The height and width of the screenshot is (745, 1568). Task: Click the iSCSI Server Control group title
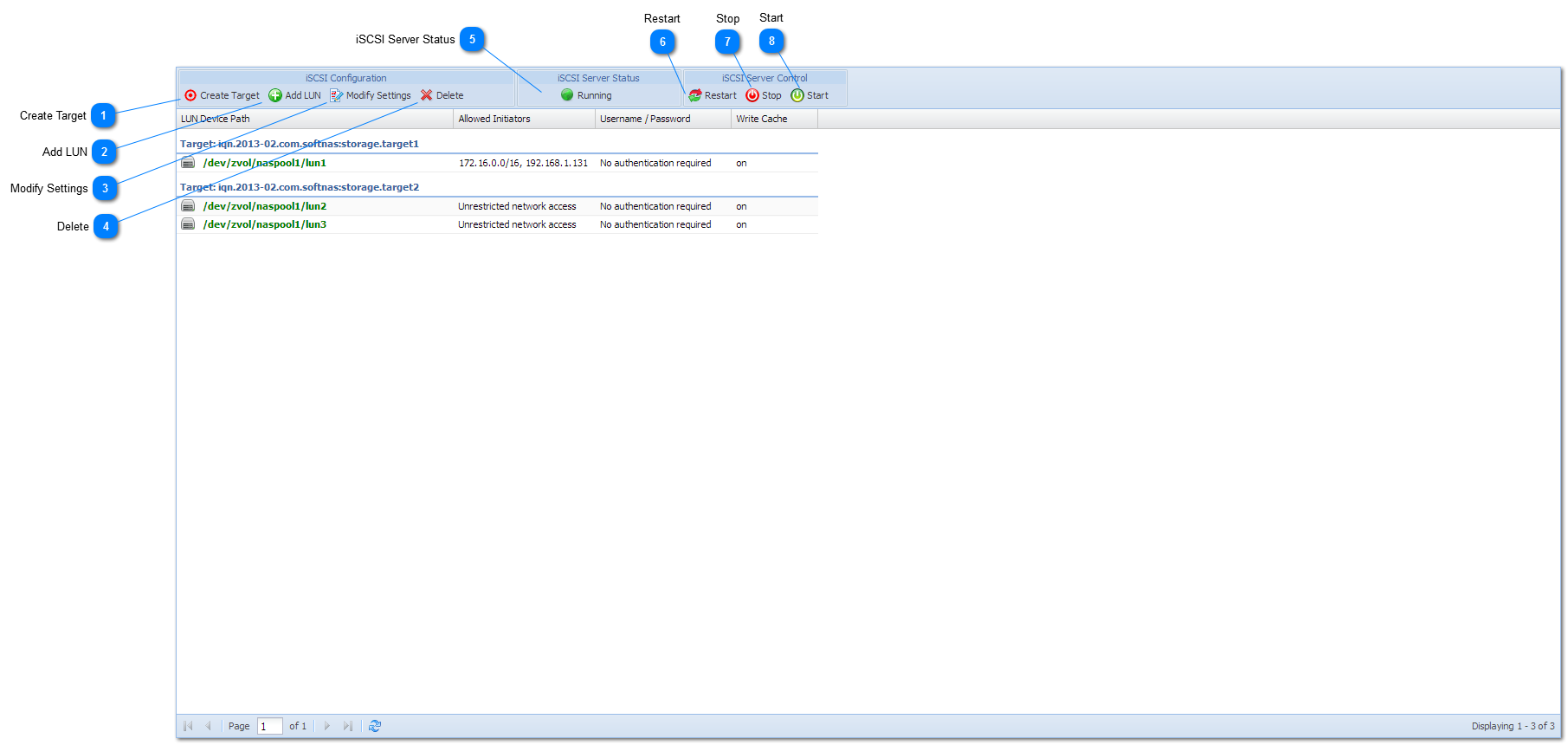(765, 78)
